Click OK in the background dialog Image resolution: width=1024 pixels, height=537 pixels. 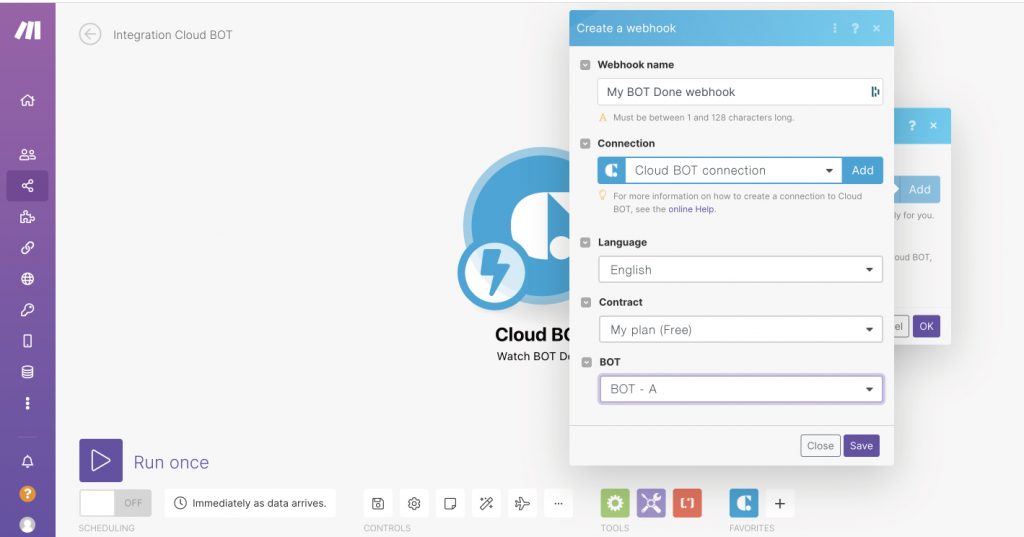point(926,326)
